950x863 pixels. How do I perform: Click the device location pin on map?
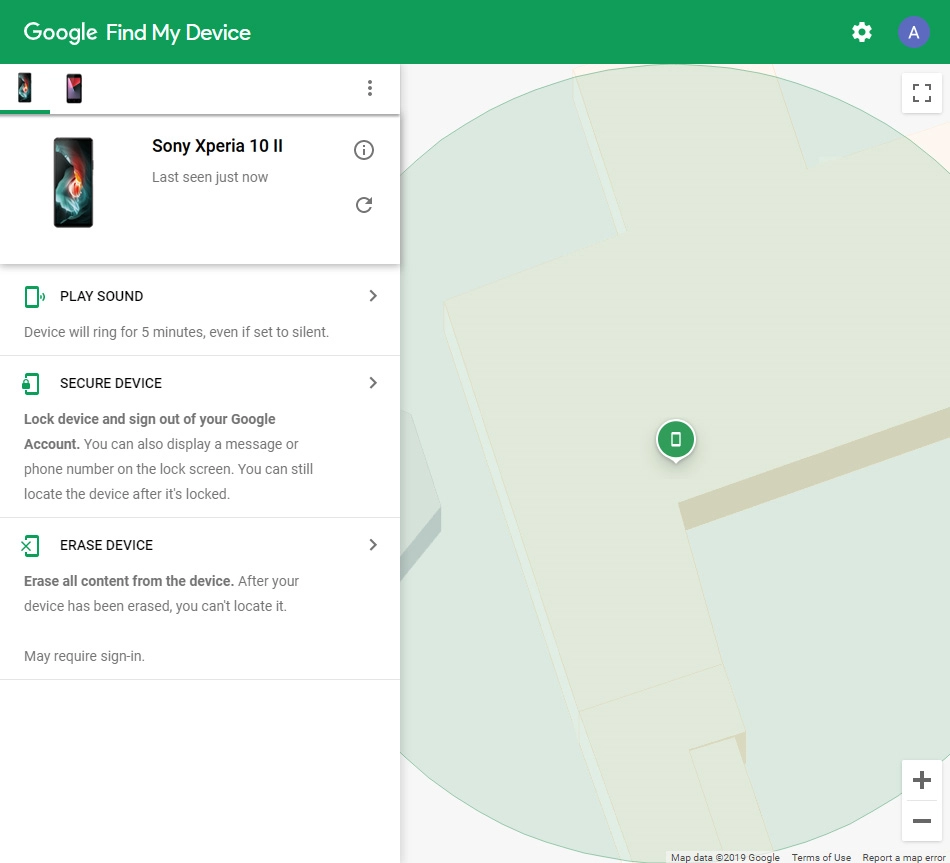tap(676, 440)
